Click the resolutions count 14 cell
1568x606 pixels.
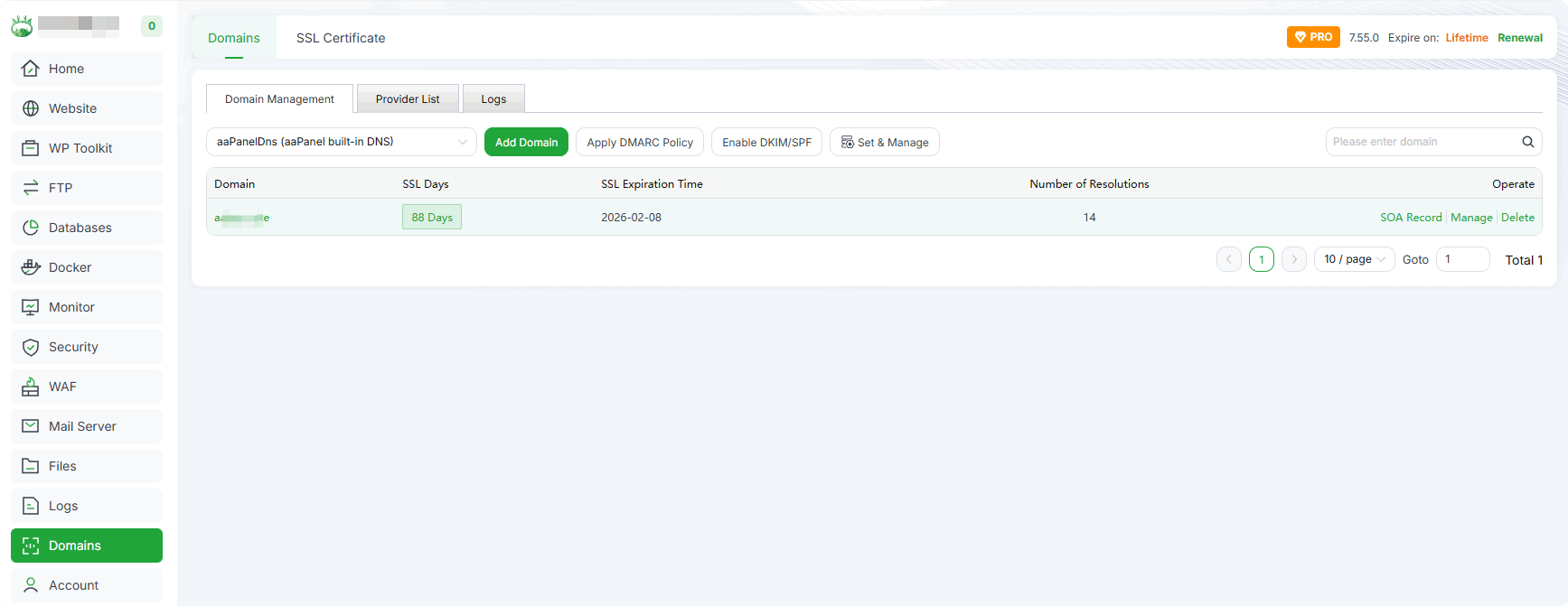(x=1090, y=218)
